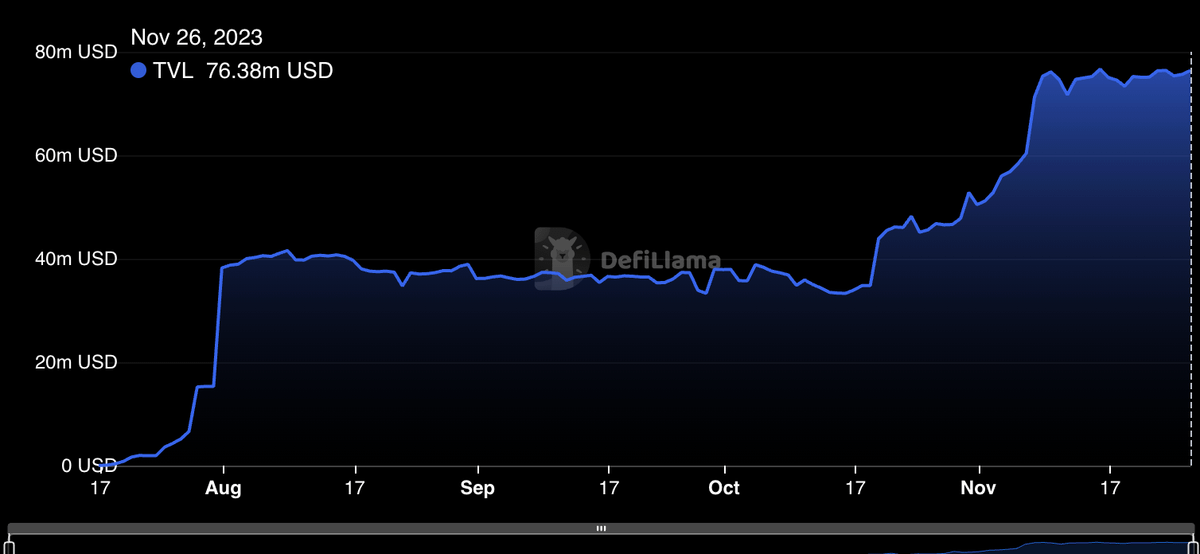Viewport: 1200px width, 554px height.
Task: Click the blue TVL legend dot
Action: (x=139, y=71)
